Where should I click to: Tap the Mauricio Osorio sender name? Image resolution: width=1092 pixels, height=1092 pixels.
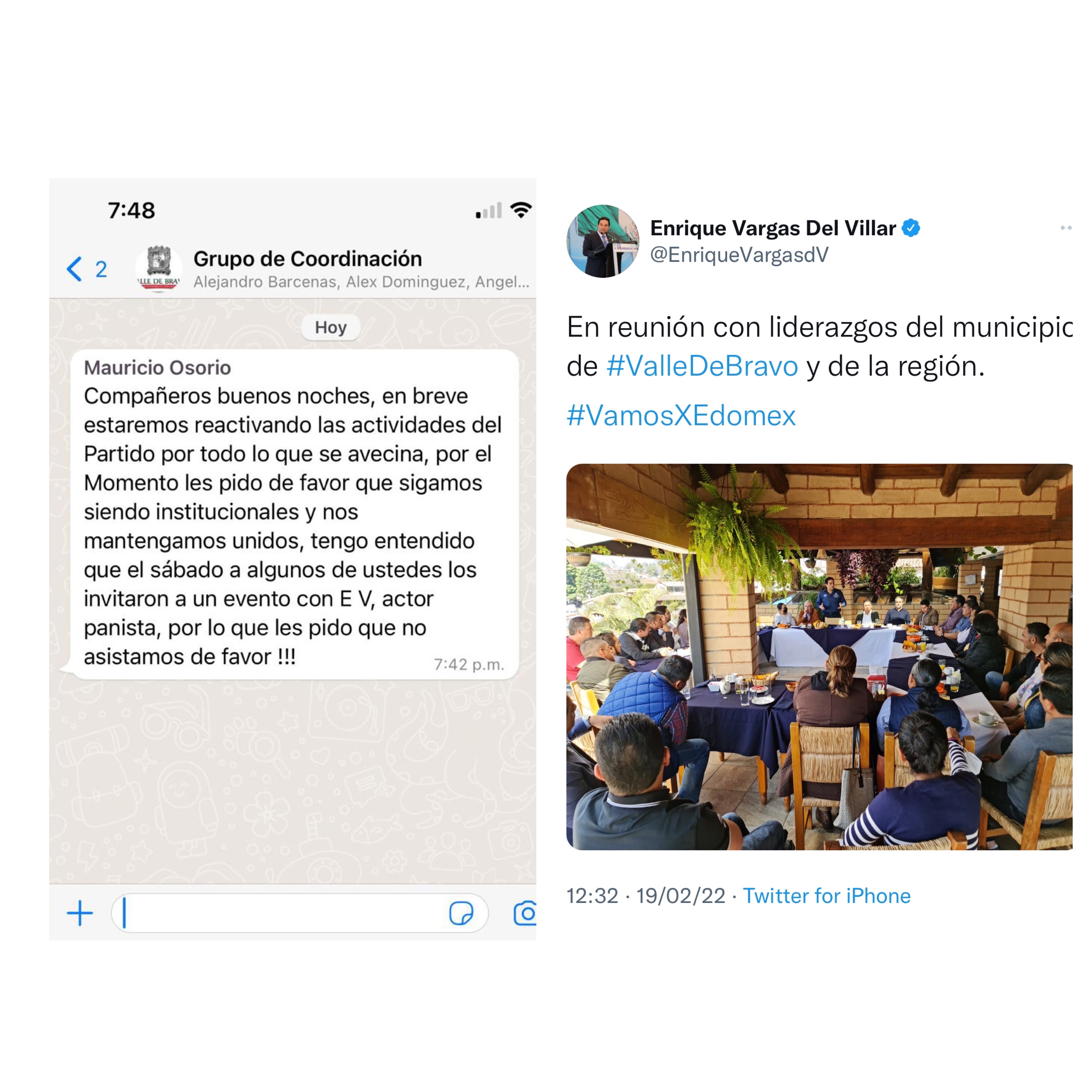[157, 368]
